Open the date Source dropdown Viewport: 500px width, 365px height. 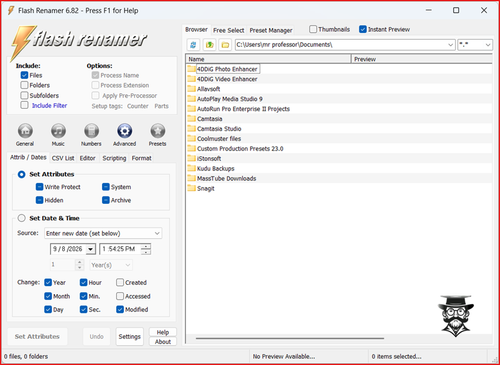[x=157, y=233]
